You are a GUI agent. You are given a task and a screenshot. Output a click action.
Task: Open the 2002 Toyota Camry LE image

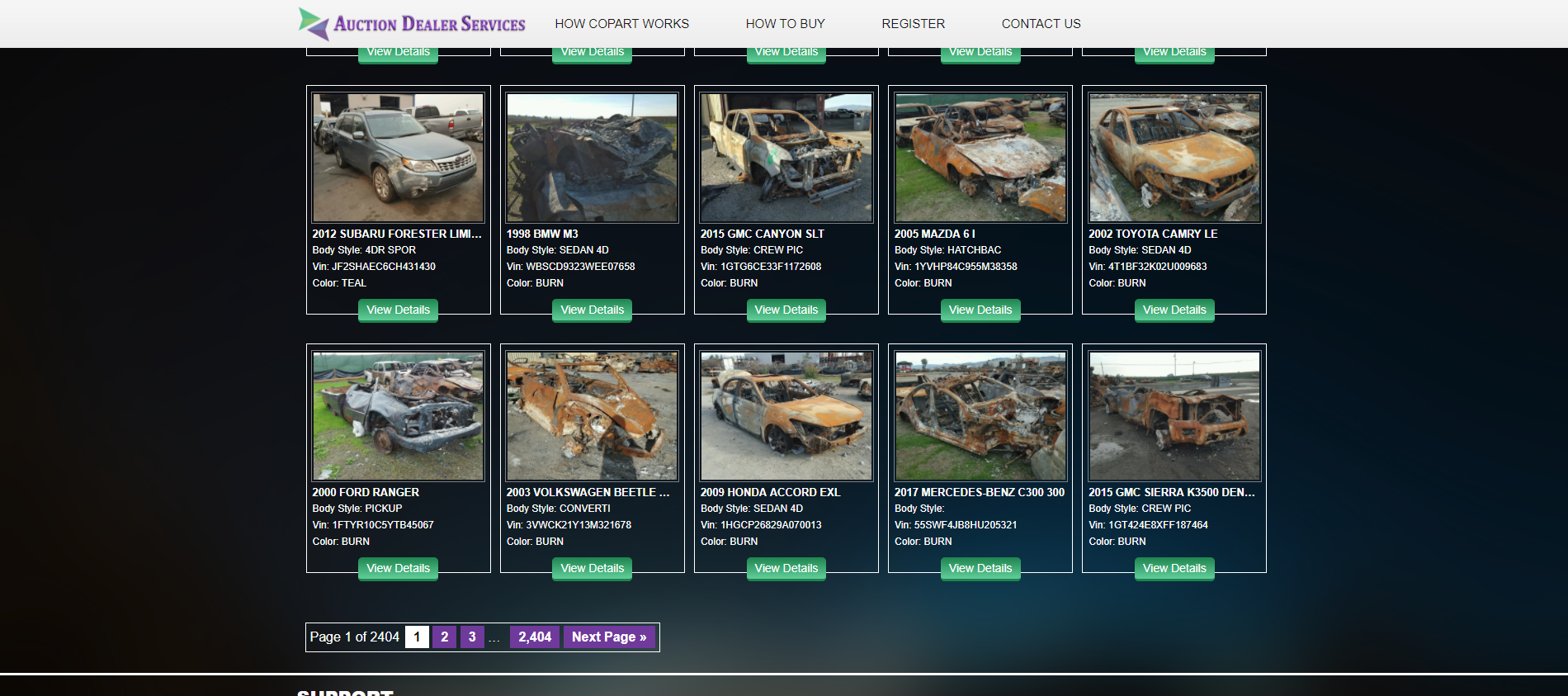(x=1174, y=158)
